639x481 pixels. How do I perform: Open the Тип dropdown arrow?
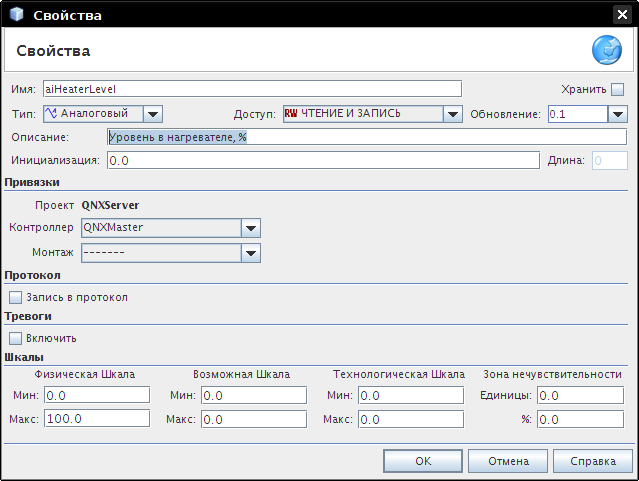coord(153,114)
